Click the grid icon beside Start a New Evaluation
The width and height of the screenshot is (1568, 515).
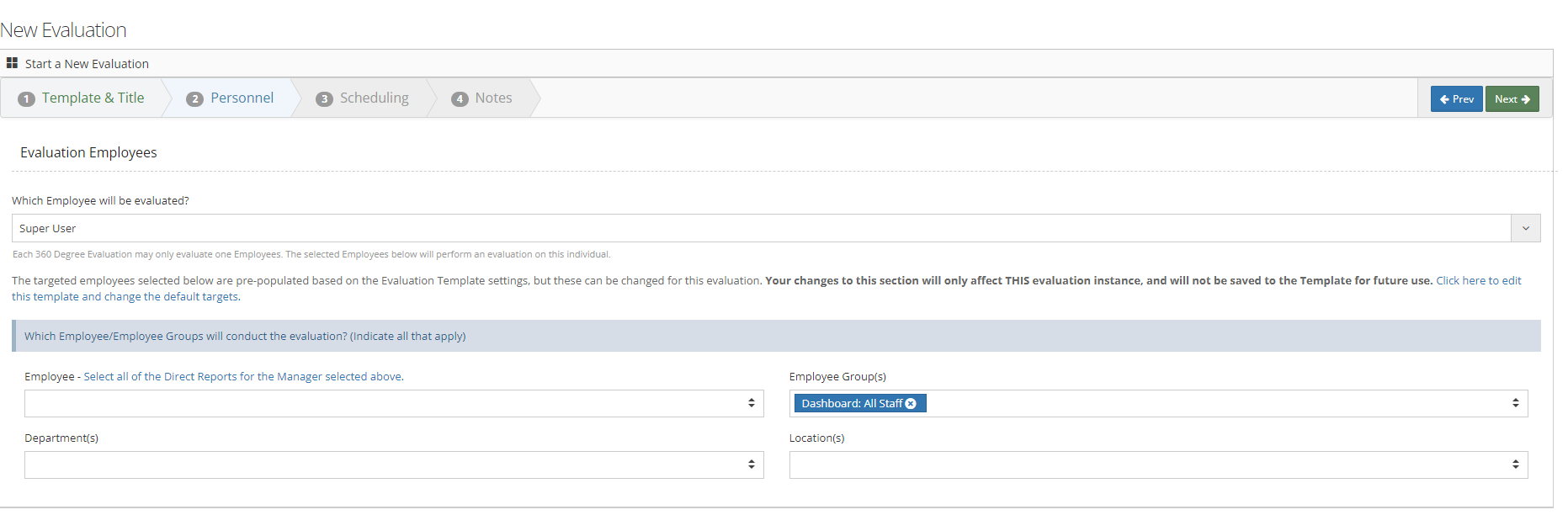click(12, 63)
